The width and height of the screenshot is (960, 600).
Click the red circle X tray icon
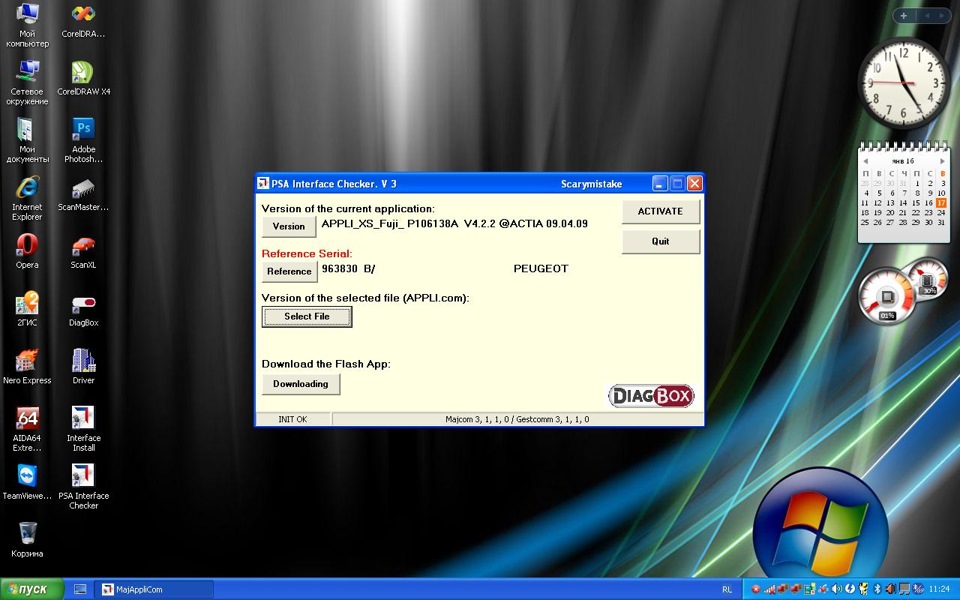click(756, 589)
